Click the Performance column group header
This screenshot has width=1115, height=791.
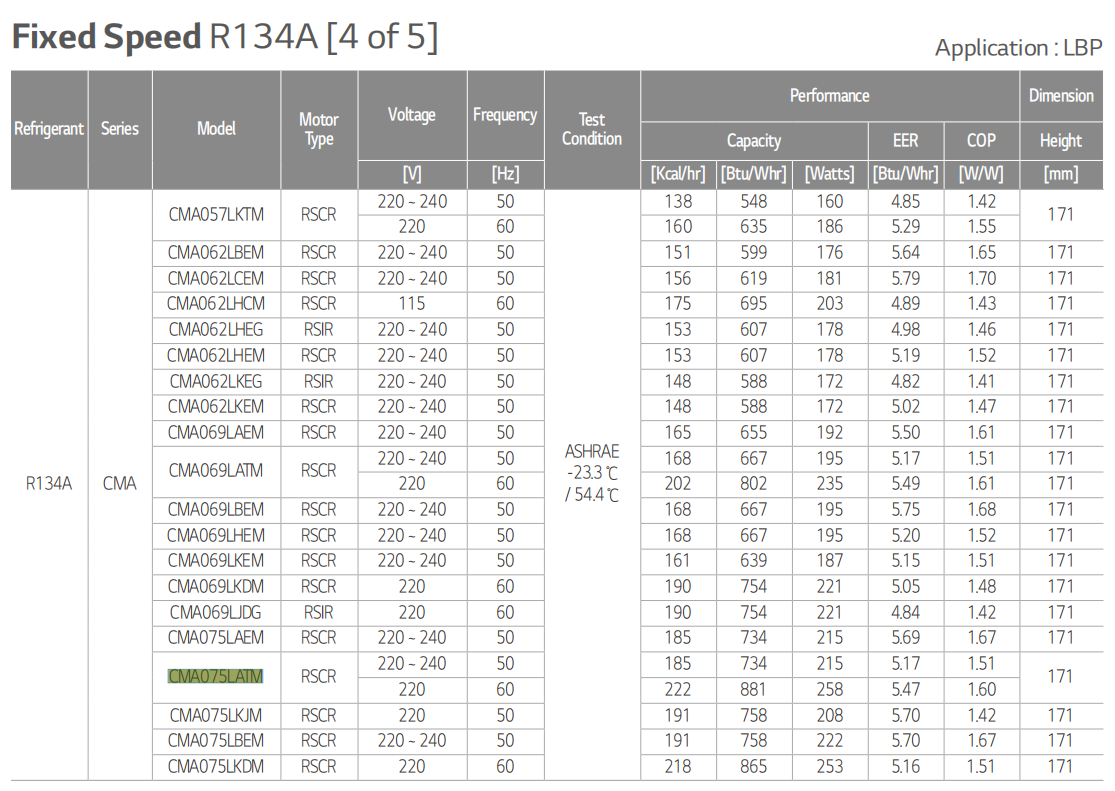pos(829,96)
